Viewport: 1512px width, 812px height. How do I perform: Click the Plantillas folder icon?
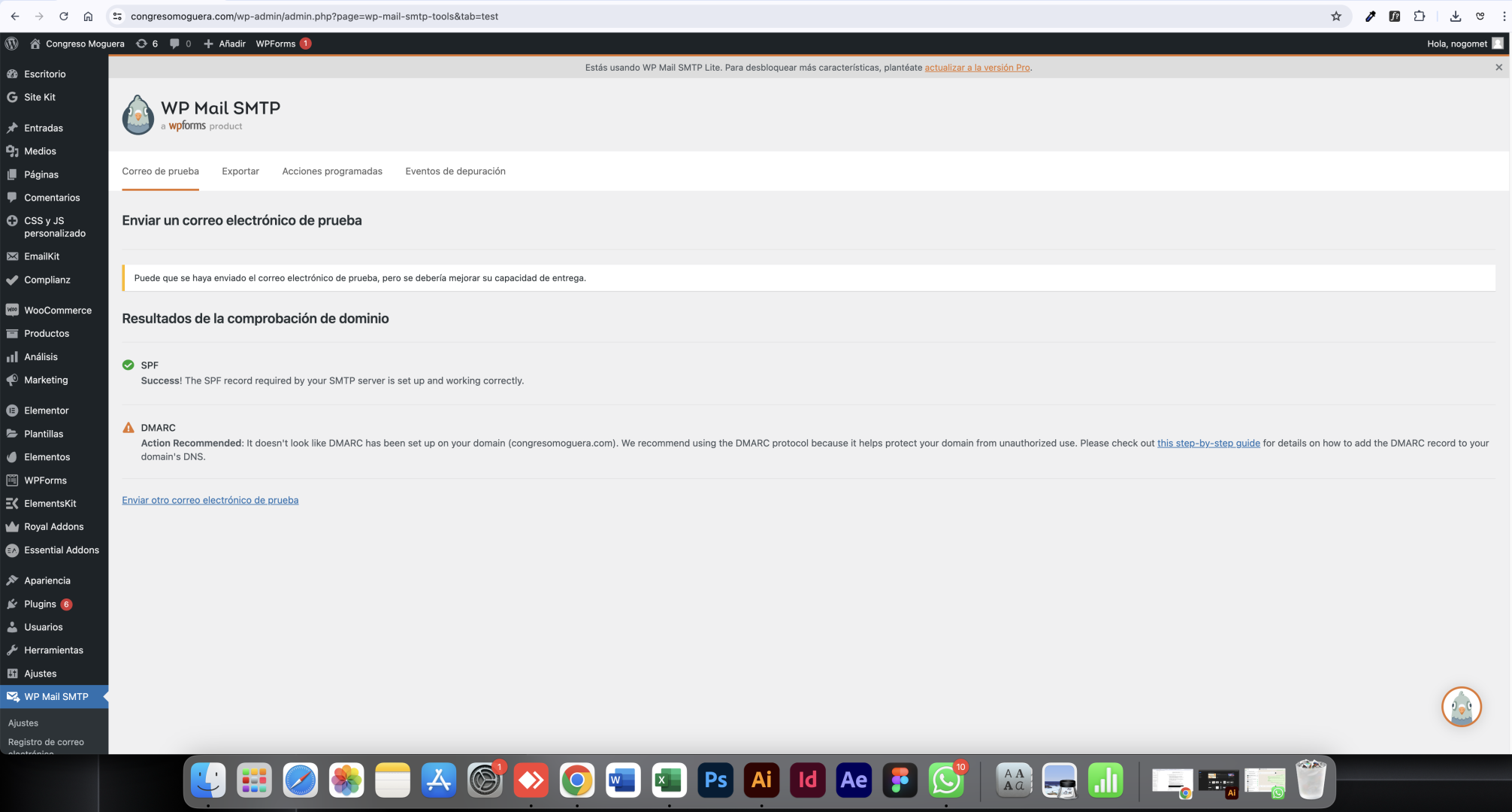(12, 434)
